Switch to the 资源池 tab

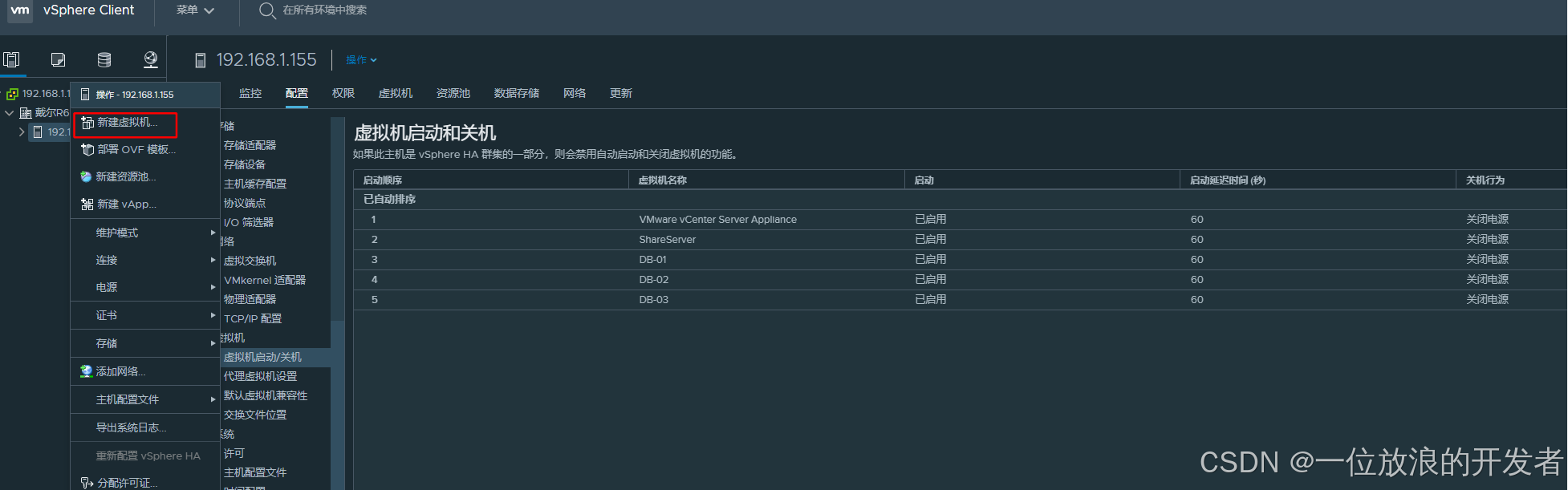coord(453,94)
